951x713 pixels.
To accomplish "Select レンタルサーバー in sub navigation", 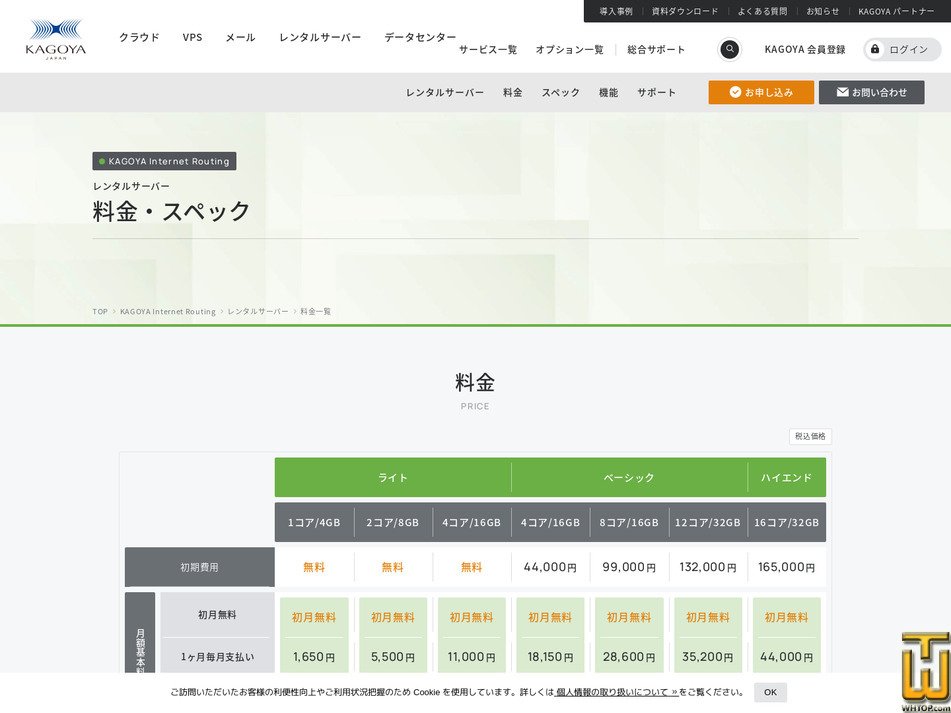I will (445, 92).
